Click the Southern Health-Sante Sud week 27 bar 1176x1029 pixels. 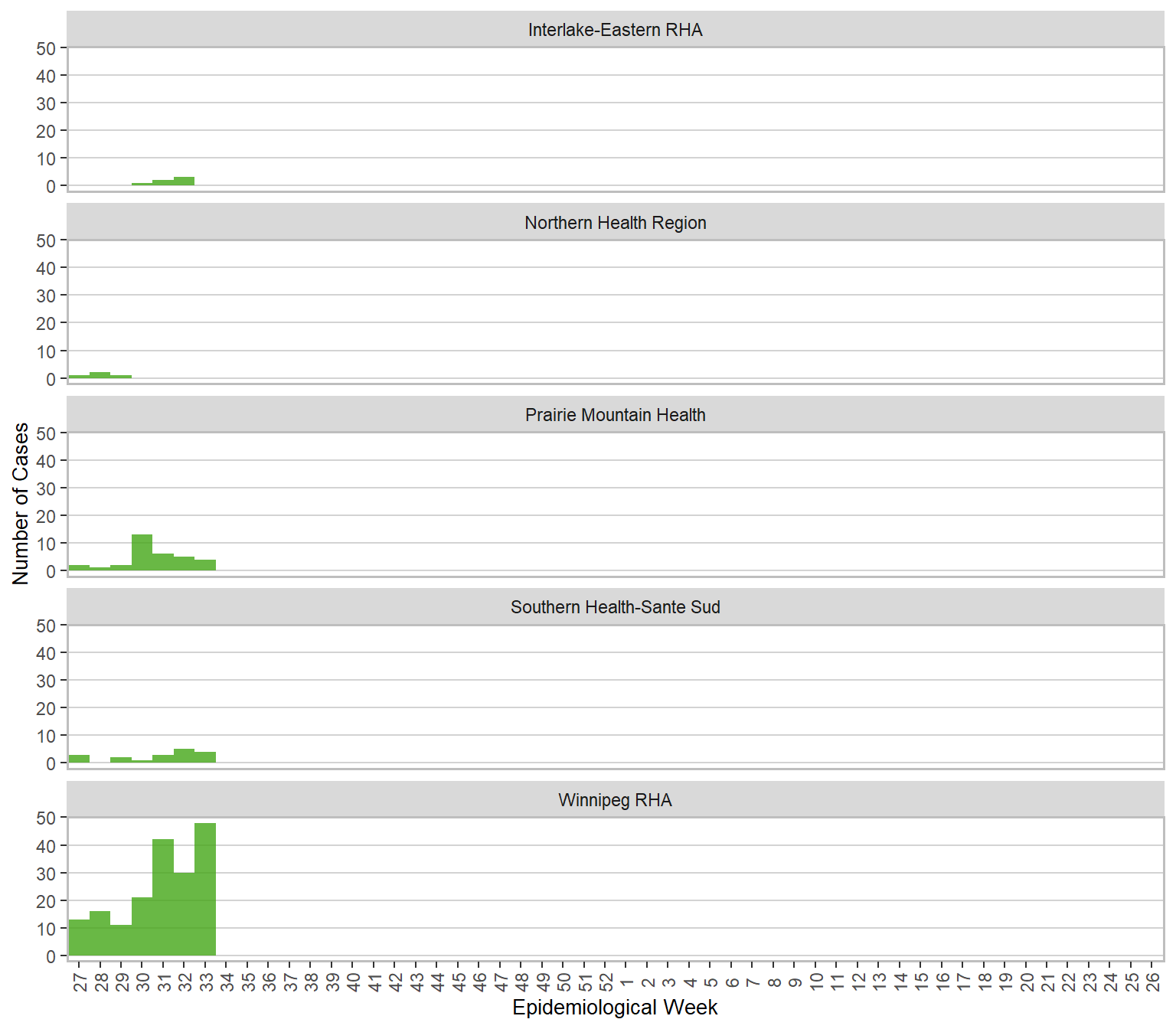[79, 759]
